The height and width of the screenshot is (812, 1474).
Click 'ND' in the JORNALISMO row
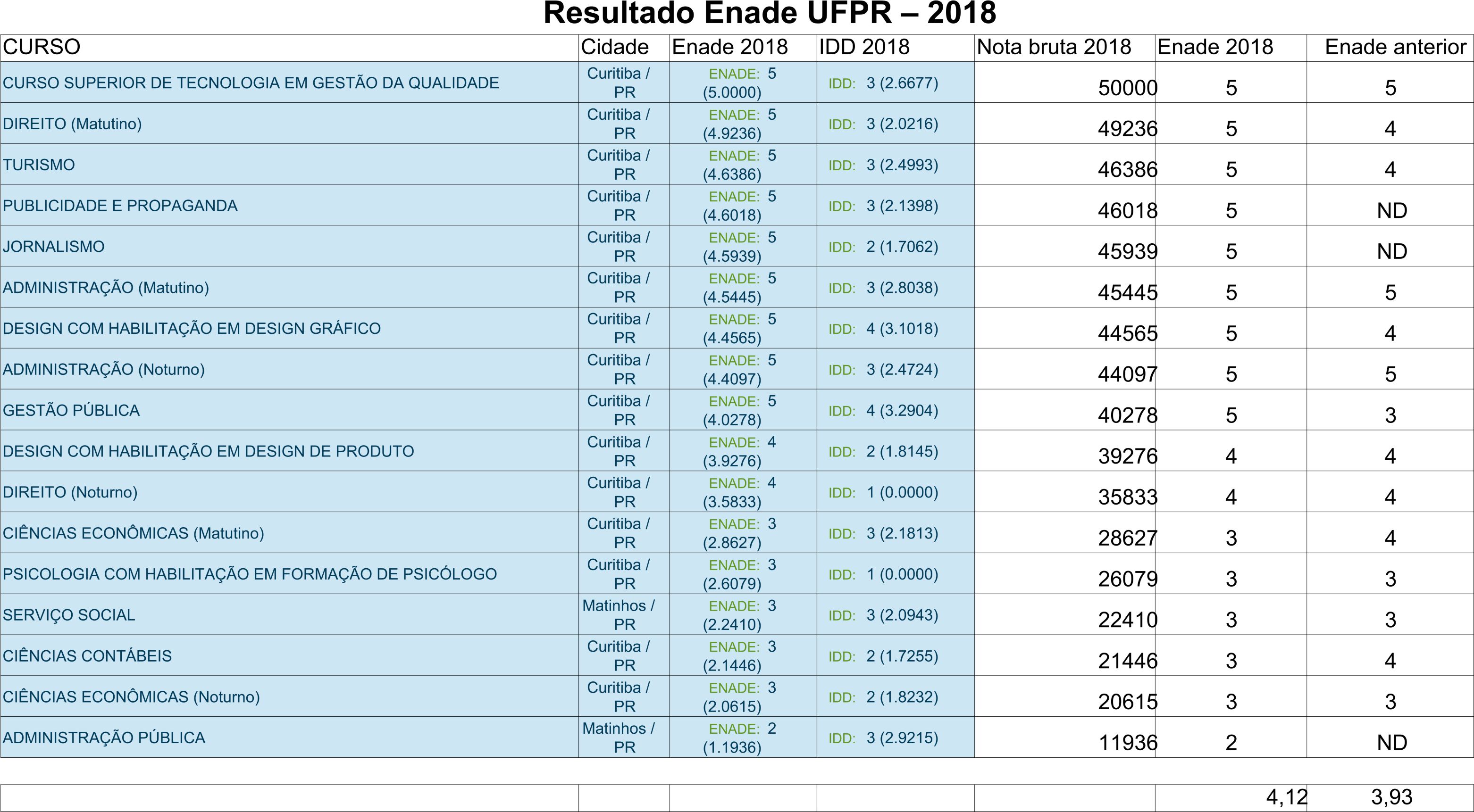click(x=1391, y=251)
